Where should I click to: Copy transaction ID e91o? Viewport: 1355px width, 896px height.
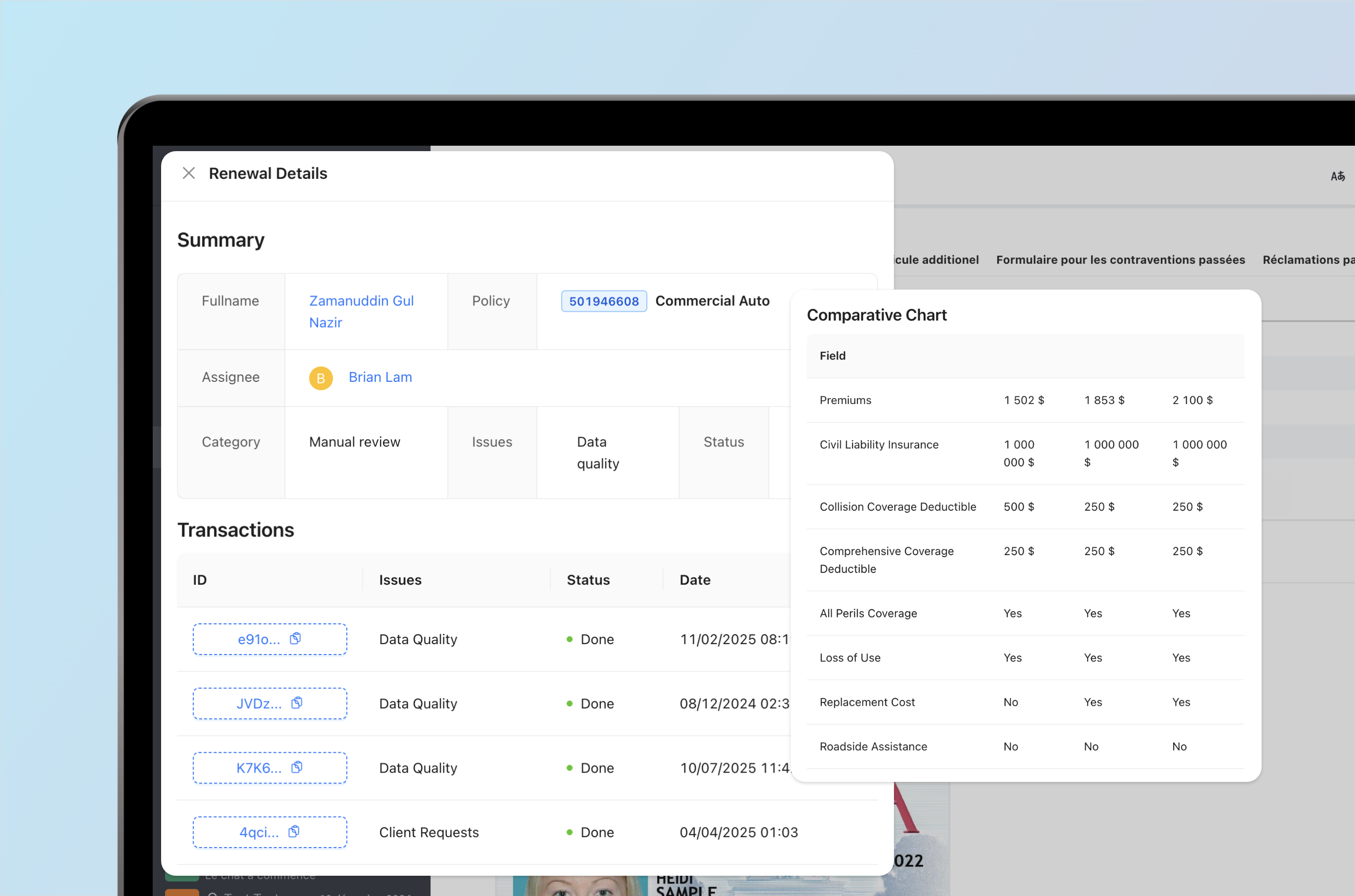point(295,639)
